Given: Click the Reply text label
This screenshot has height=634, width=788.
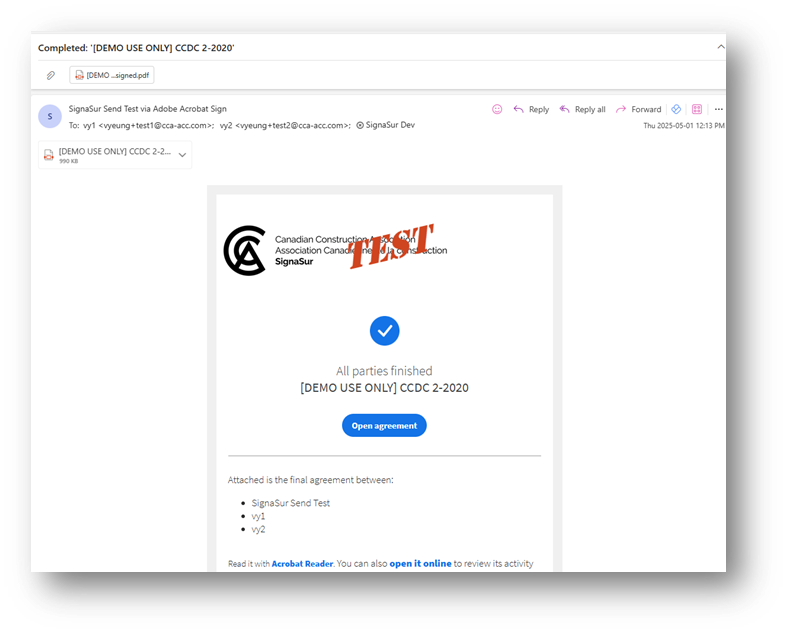Looking at the screenshot, I should pyautogui.click(x=539, y=110).
